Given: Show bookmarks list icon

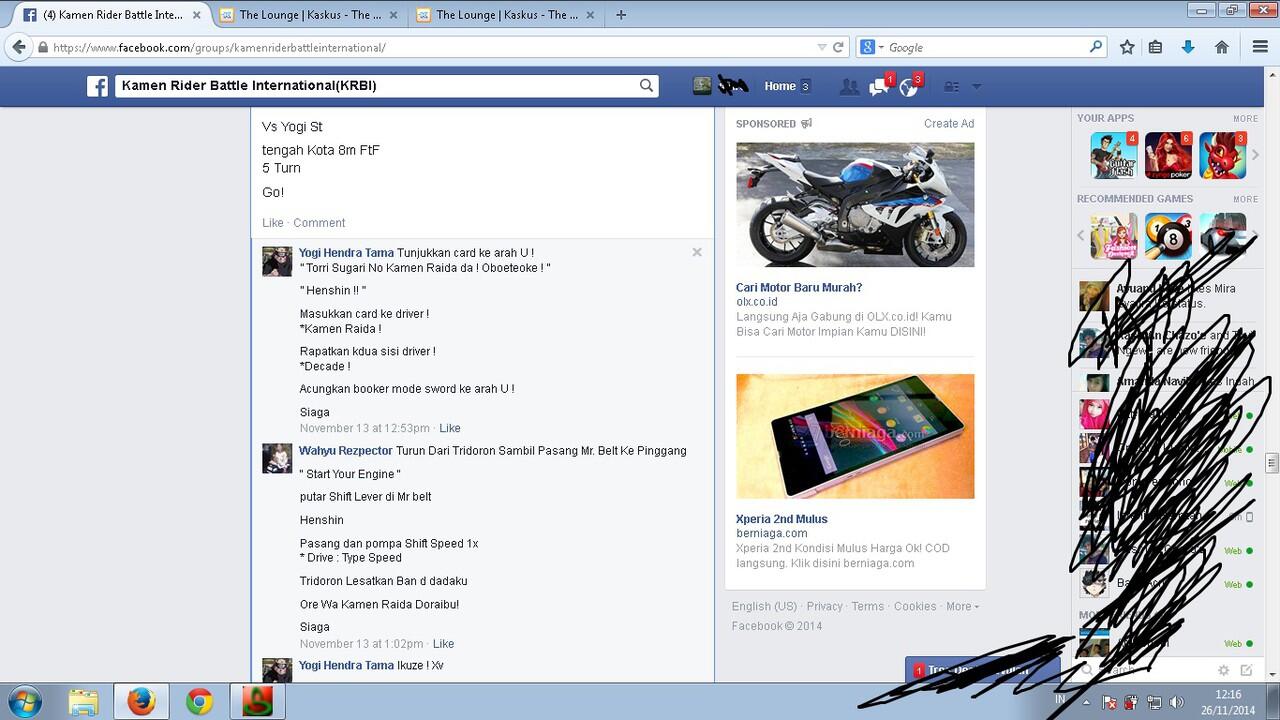Looking at the screenshot, I should point(1155,47).
